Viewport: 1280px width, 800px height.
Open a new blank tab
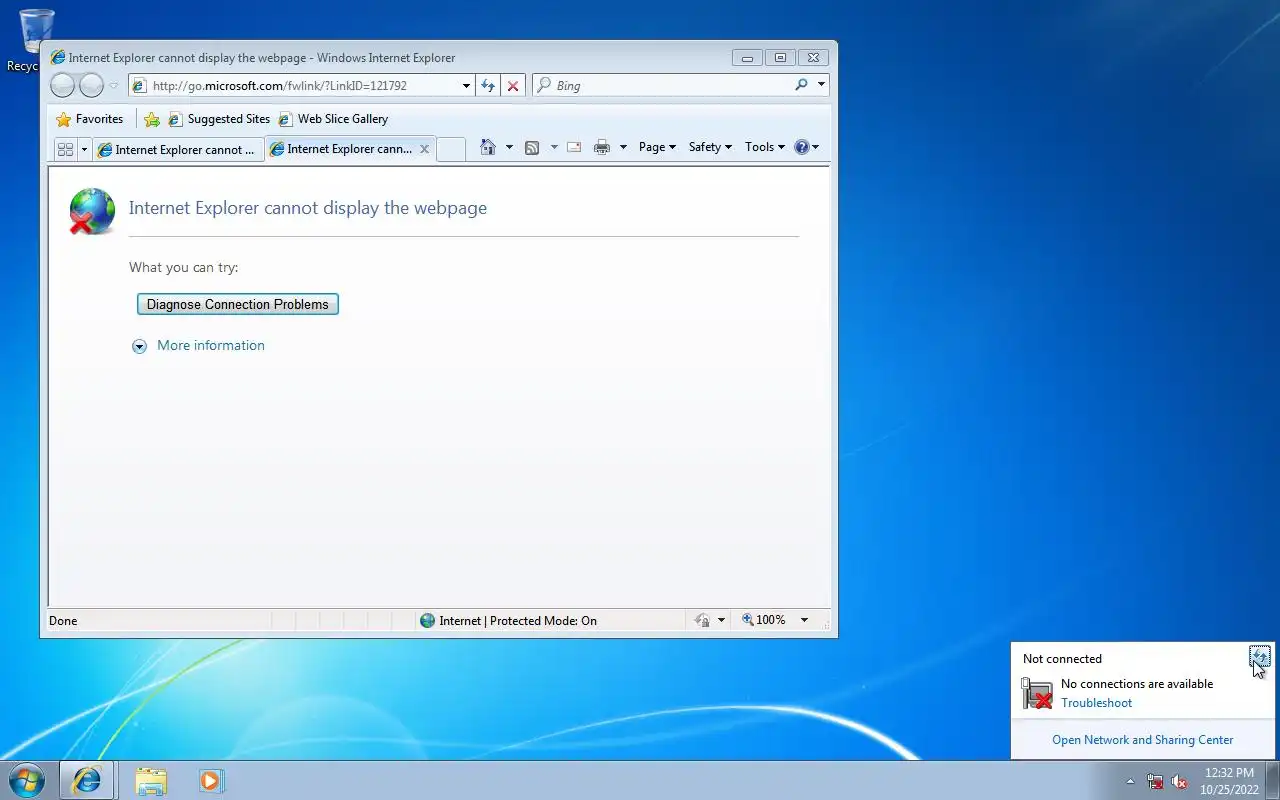click(x=451, y=149)
